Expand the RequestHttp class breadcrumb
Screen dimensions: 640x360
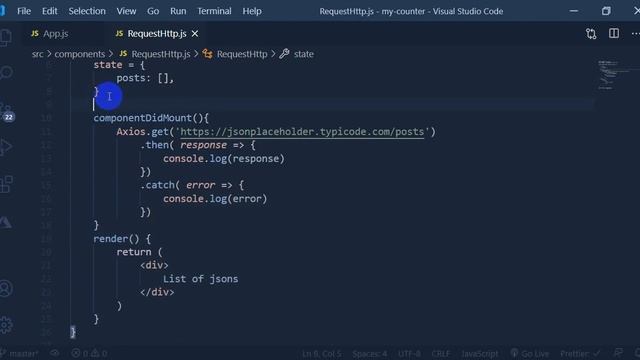coord(242,54)
